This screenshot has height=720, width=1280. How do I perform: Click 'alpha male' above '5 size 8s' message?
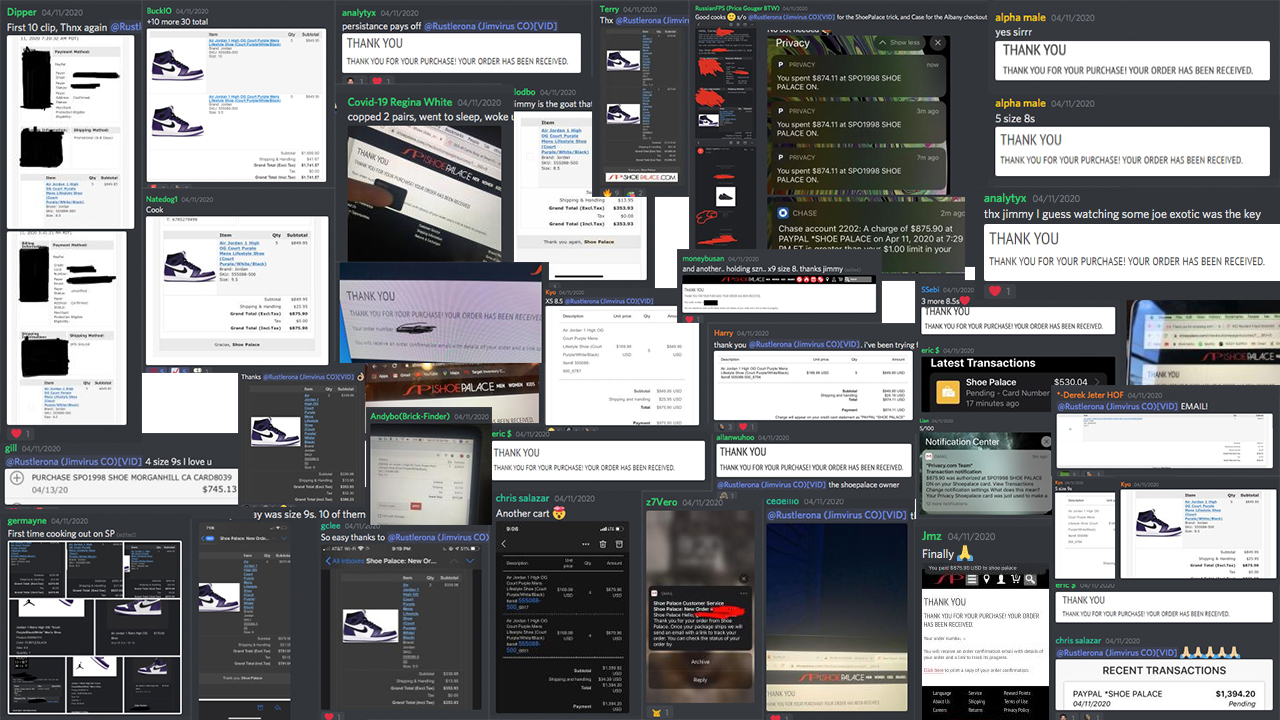1020,103
